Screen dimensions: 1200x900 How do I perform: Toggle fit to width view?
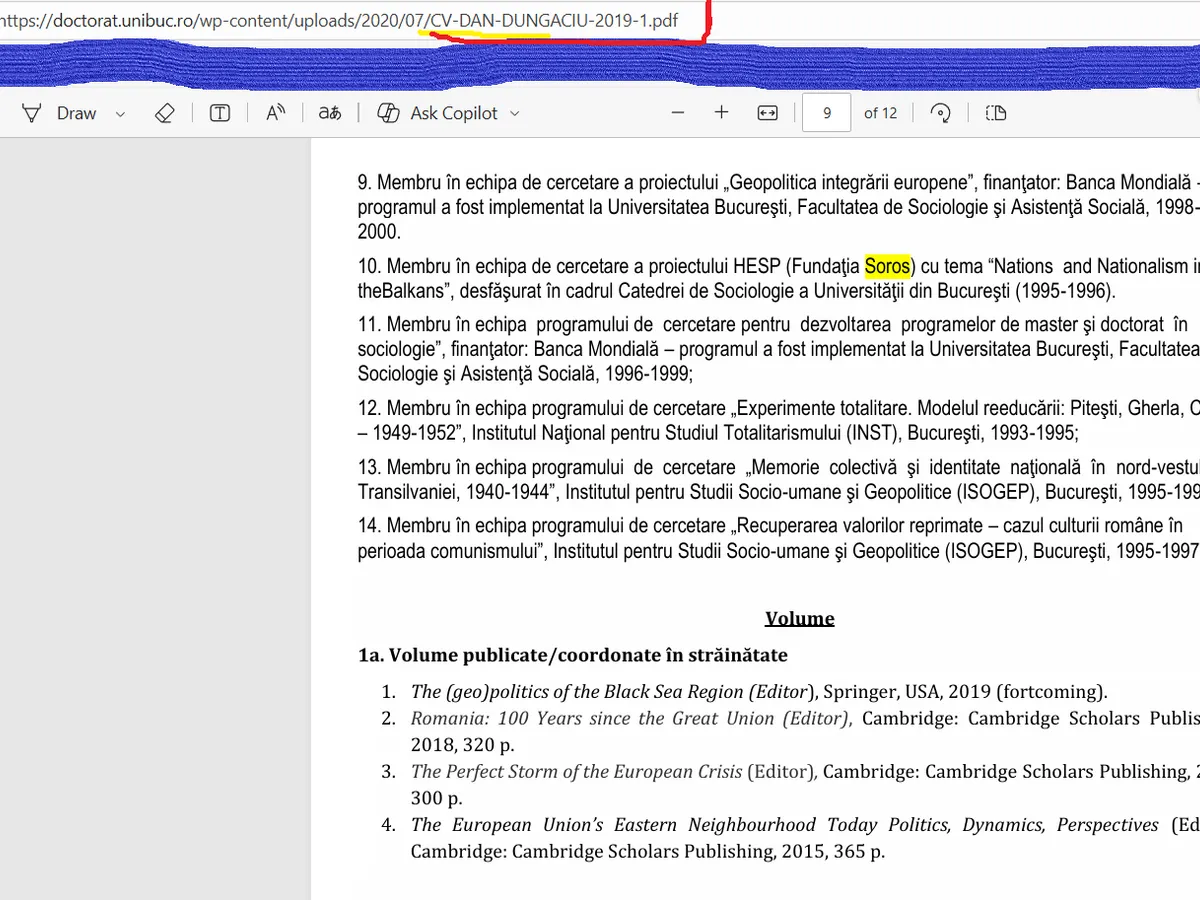(x=767, y=113)
